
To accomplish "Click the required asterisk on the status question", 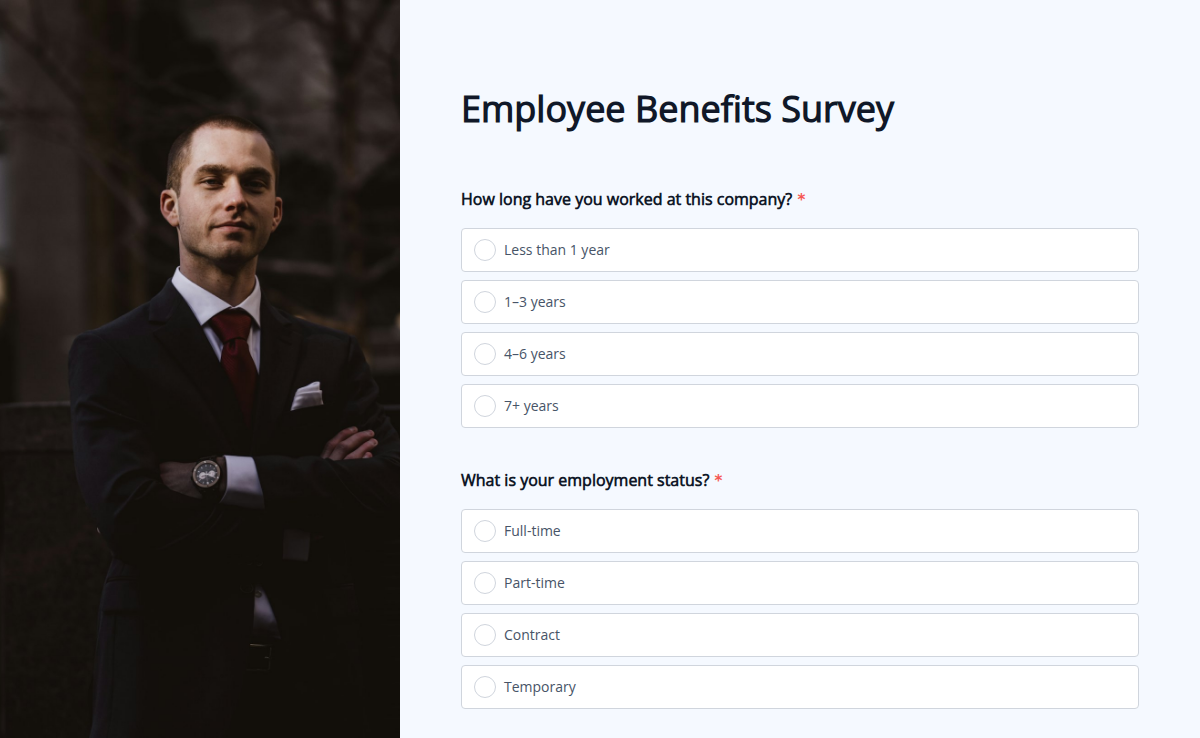I will point(717,480).
